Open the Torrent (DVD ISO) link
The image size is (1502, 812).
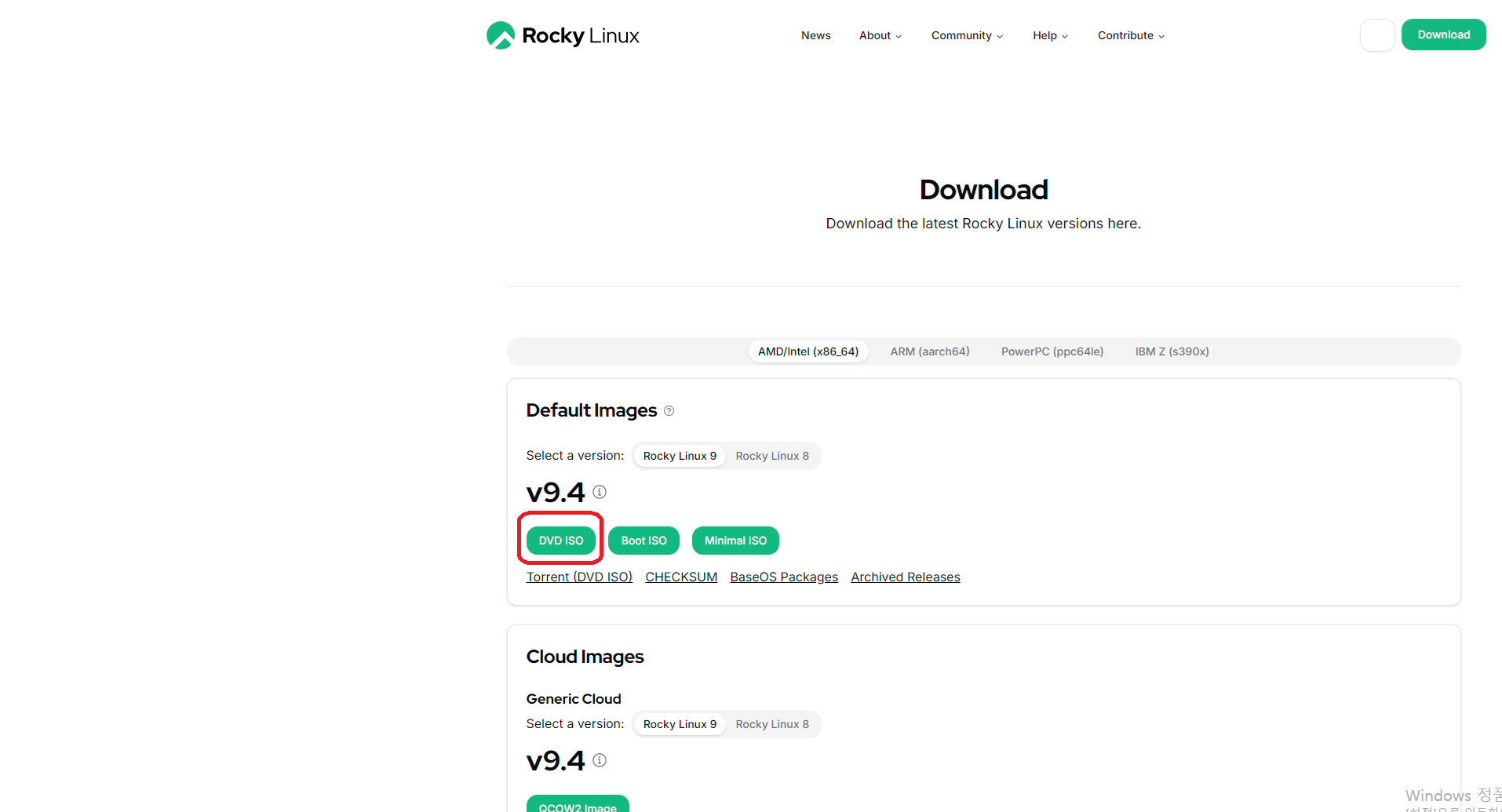coord(579,577)
